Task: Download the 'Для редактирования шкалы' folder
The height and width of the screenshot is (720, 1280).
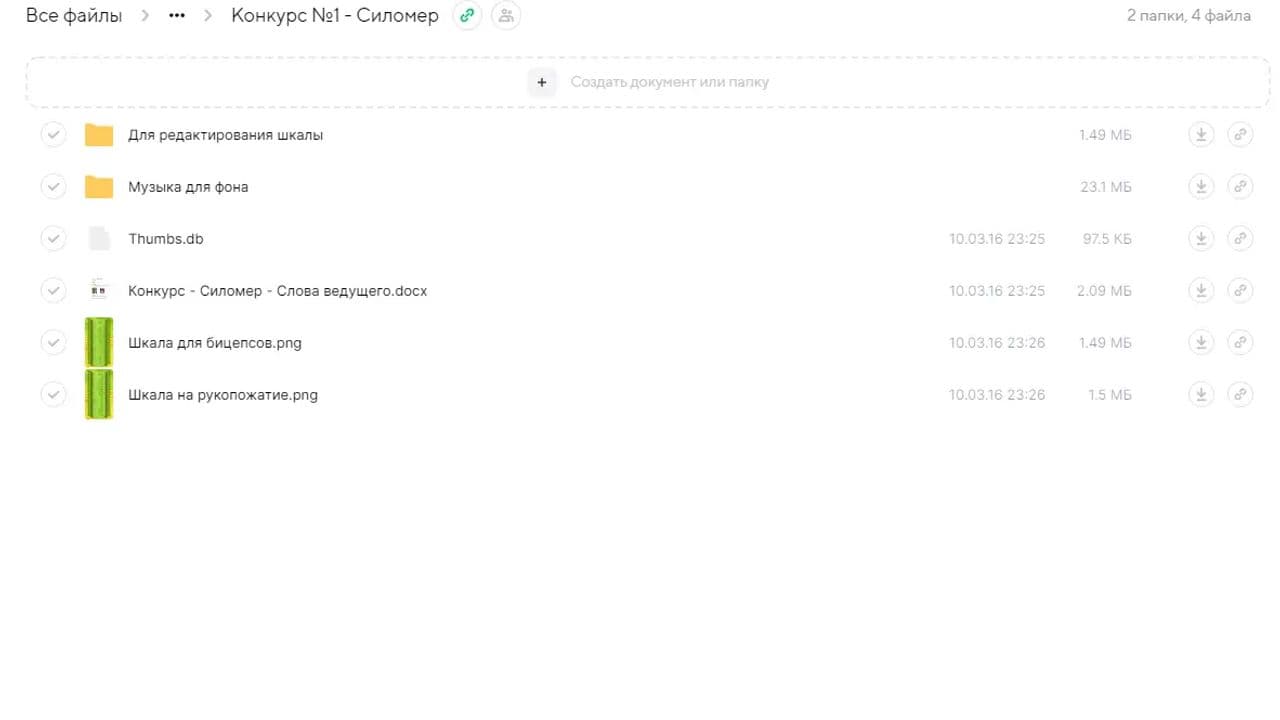Action: 1200,135
